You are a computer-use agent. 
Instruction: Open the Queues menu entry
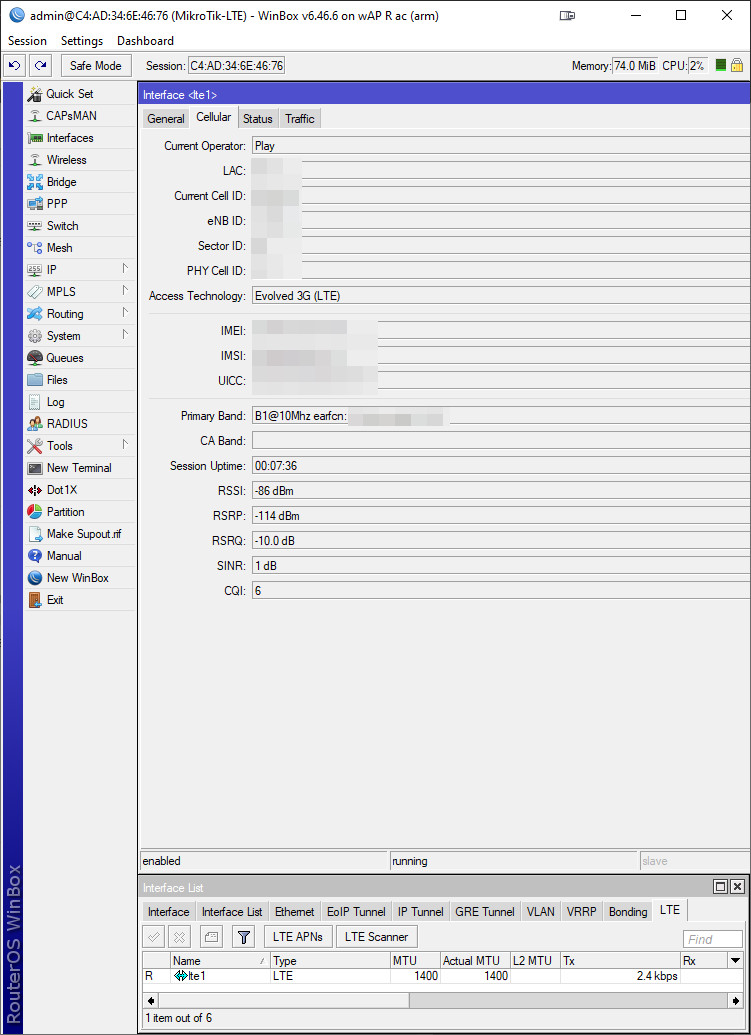click(80, 358)
